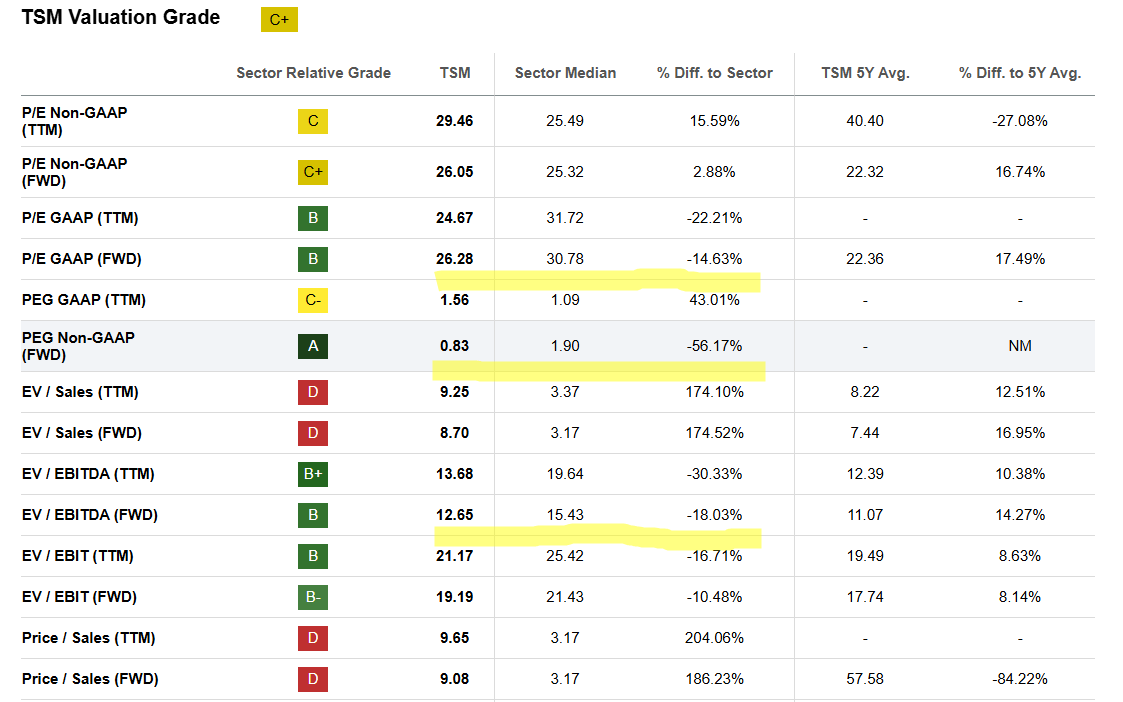The image size is (1123, 702).
Task: Click the % Diff. to 5Y Avg. header
Action: [1020, 73]
